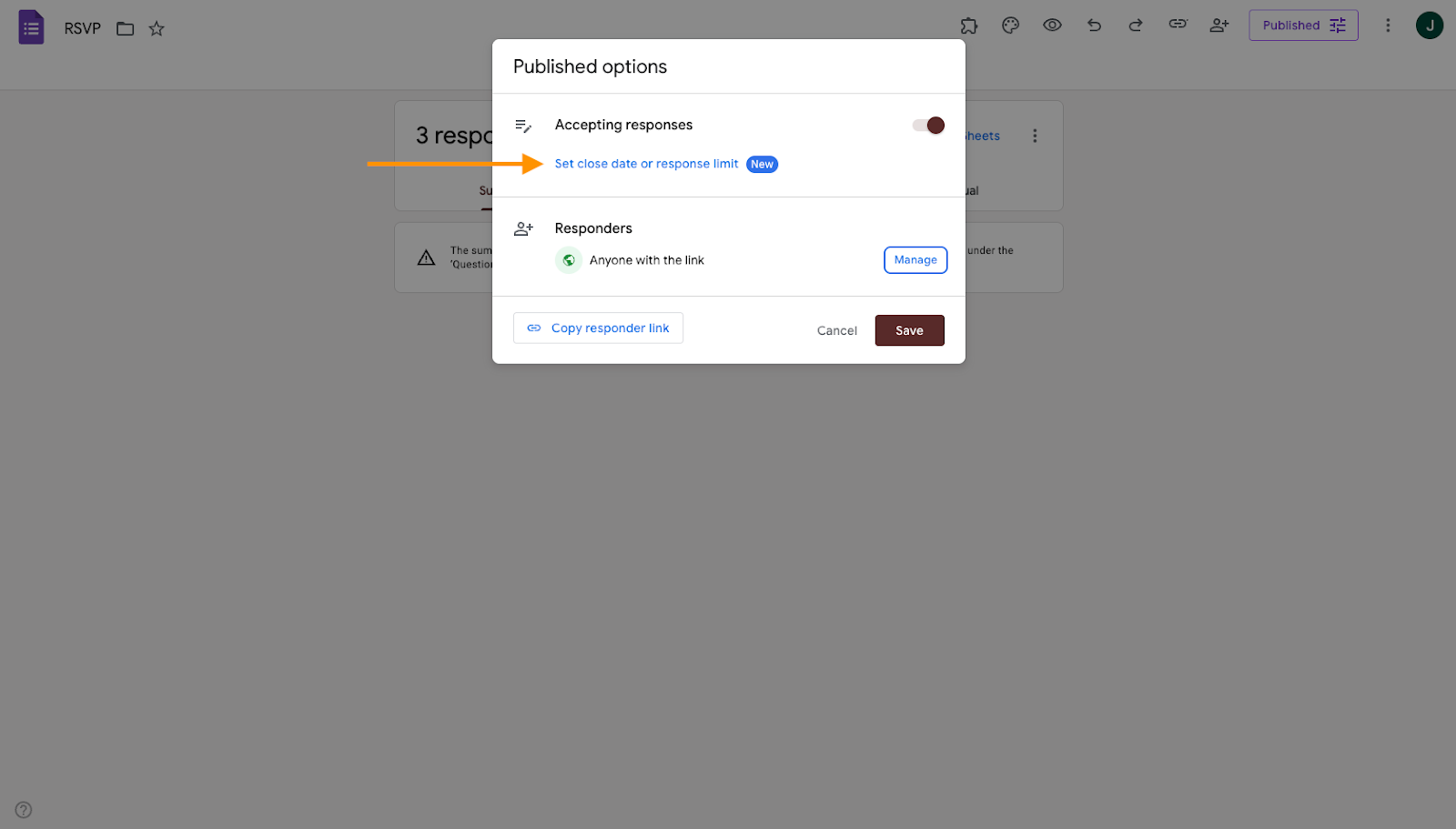Cancel the Published options dialog
1456x829 pixels.
pos(836,330)
